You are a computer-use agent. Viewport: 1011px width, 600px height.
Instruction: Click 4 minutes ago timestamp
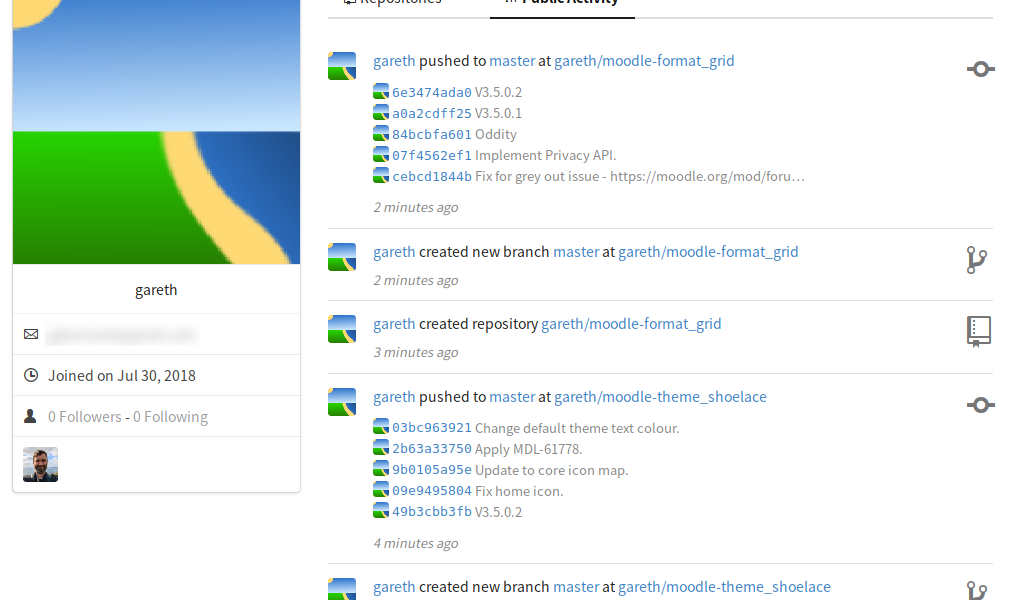(x=416, y=543)
